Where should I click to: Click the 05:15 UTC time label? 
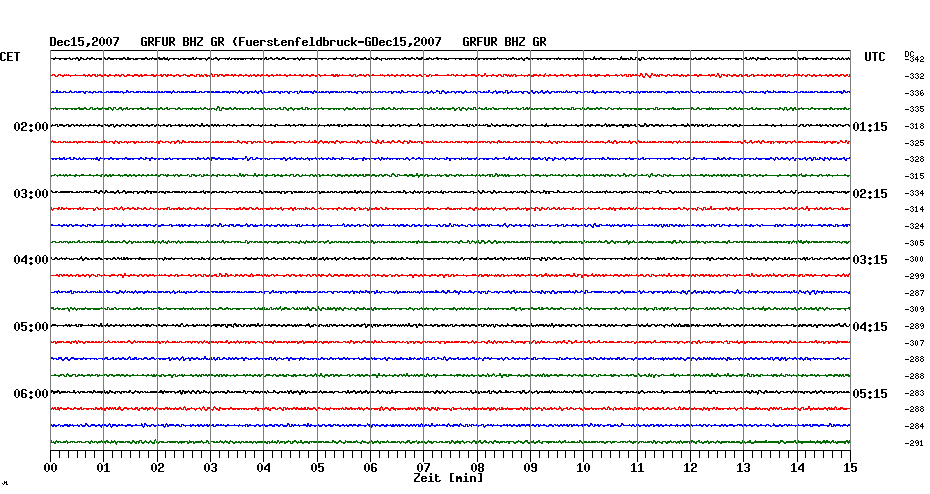[870, 394]
